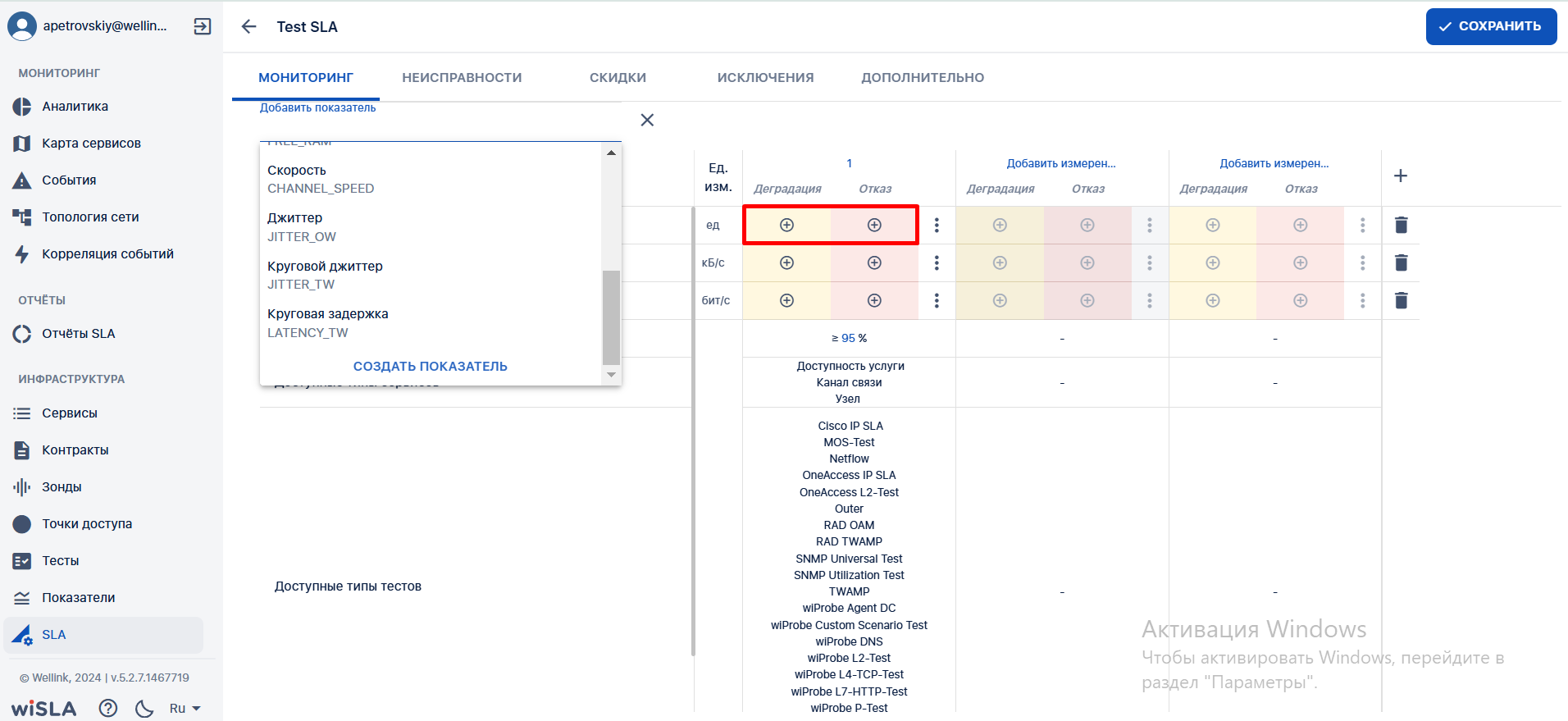Click СОЗДАТЬ ПОКАЗАТЕЛЬ link
Image resolution: width=1568 pixels, height=721 pixels.
[x=431, y=367]
